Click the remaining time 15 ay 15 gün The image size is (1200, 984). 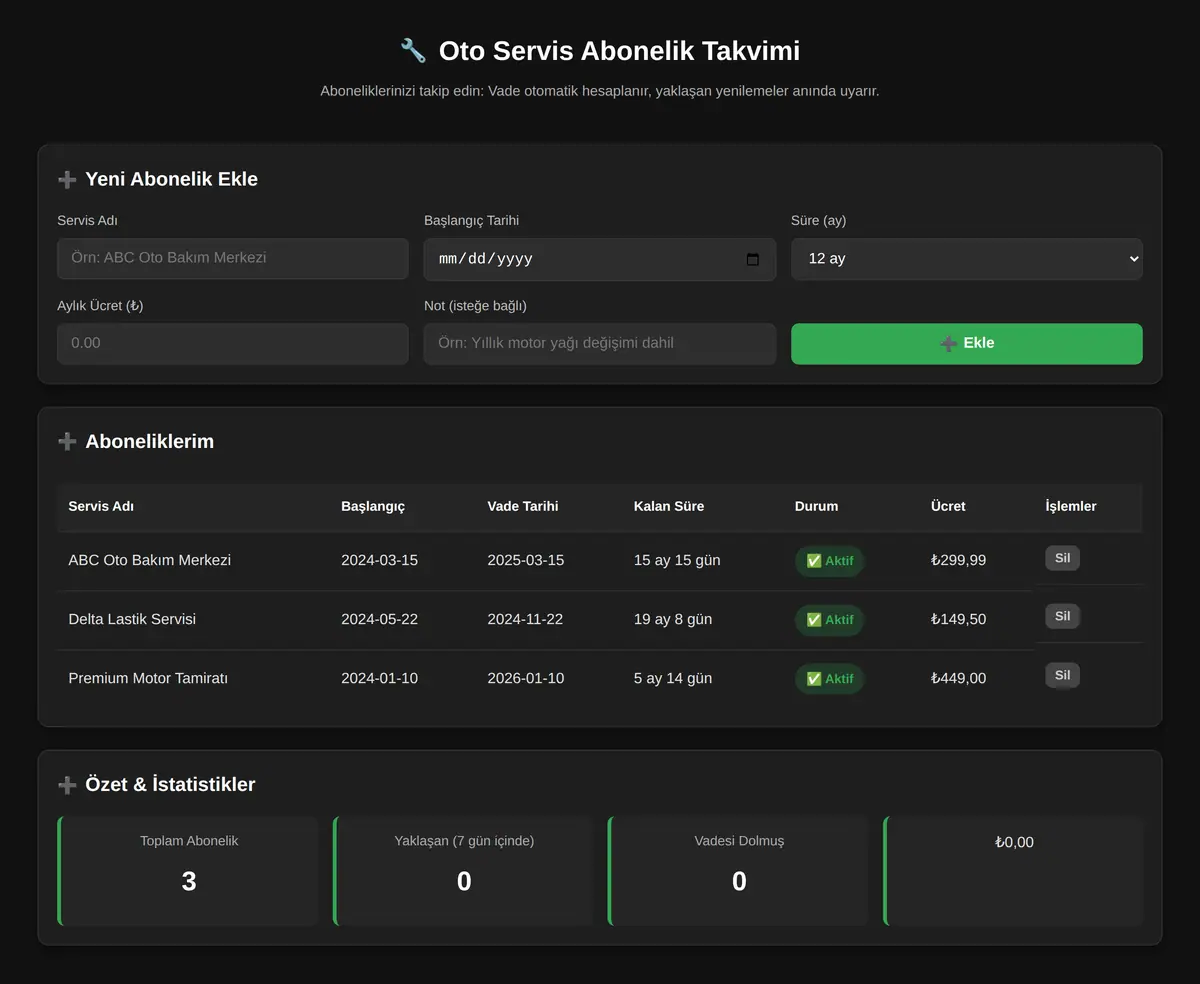(x=677, y=560)
